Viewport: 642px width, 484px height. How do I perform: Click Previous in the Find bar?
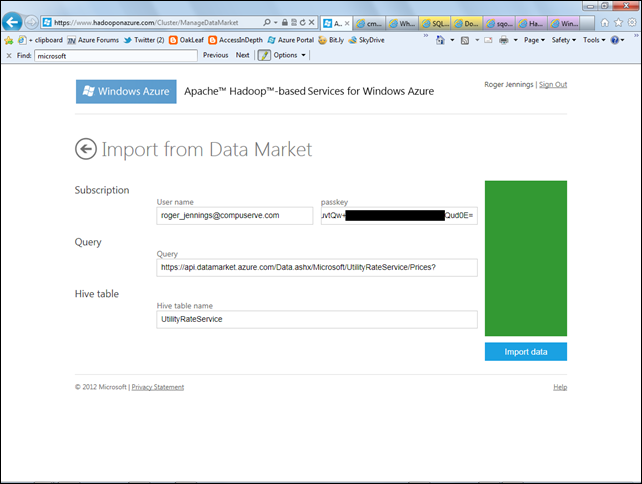pos(215,55)
